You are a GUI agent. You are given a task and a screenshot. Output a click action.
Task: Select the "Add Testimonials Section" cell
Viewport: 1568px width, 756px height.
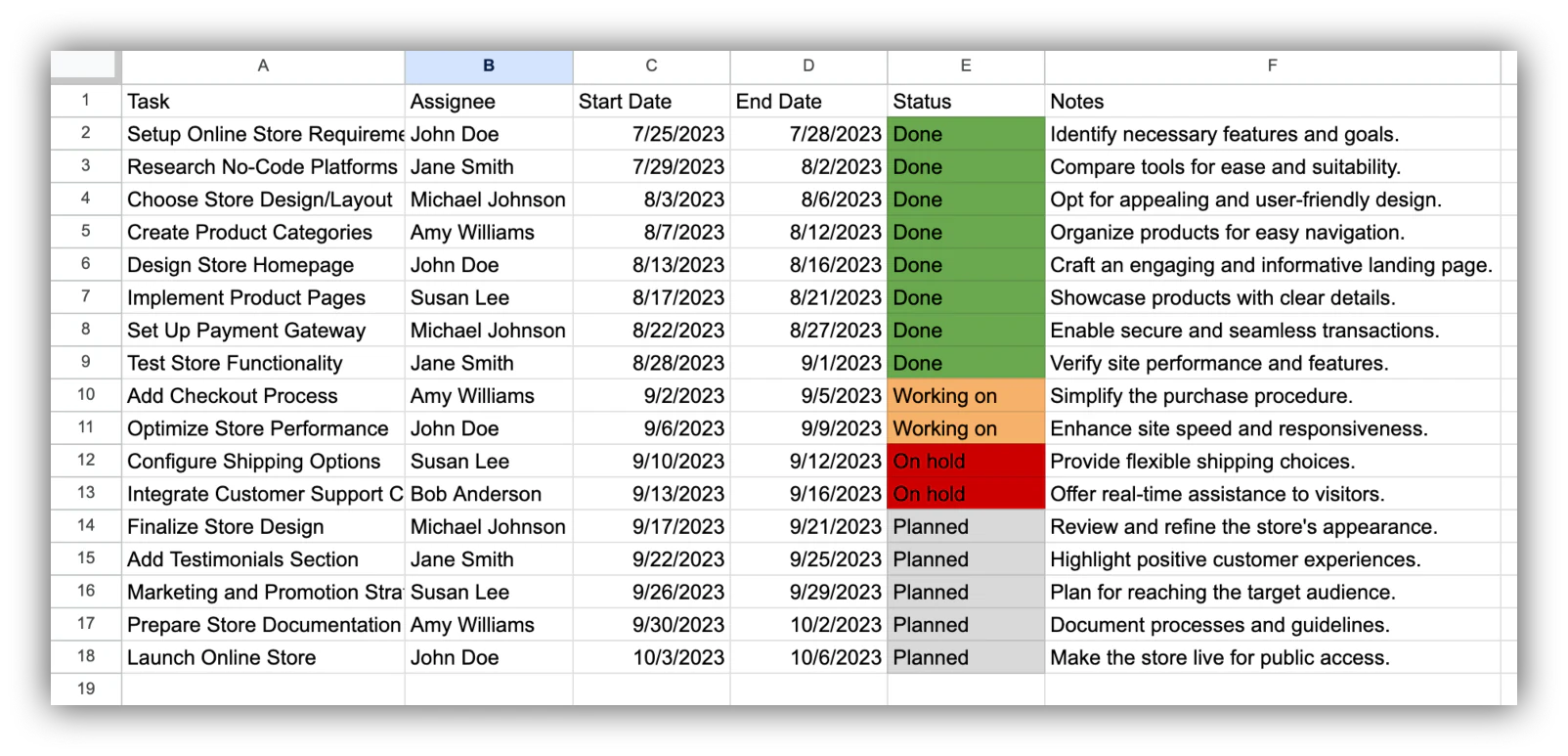pos(263,559)
